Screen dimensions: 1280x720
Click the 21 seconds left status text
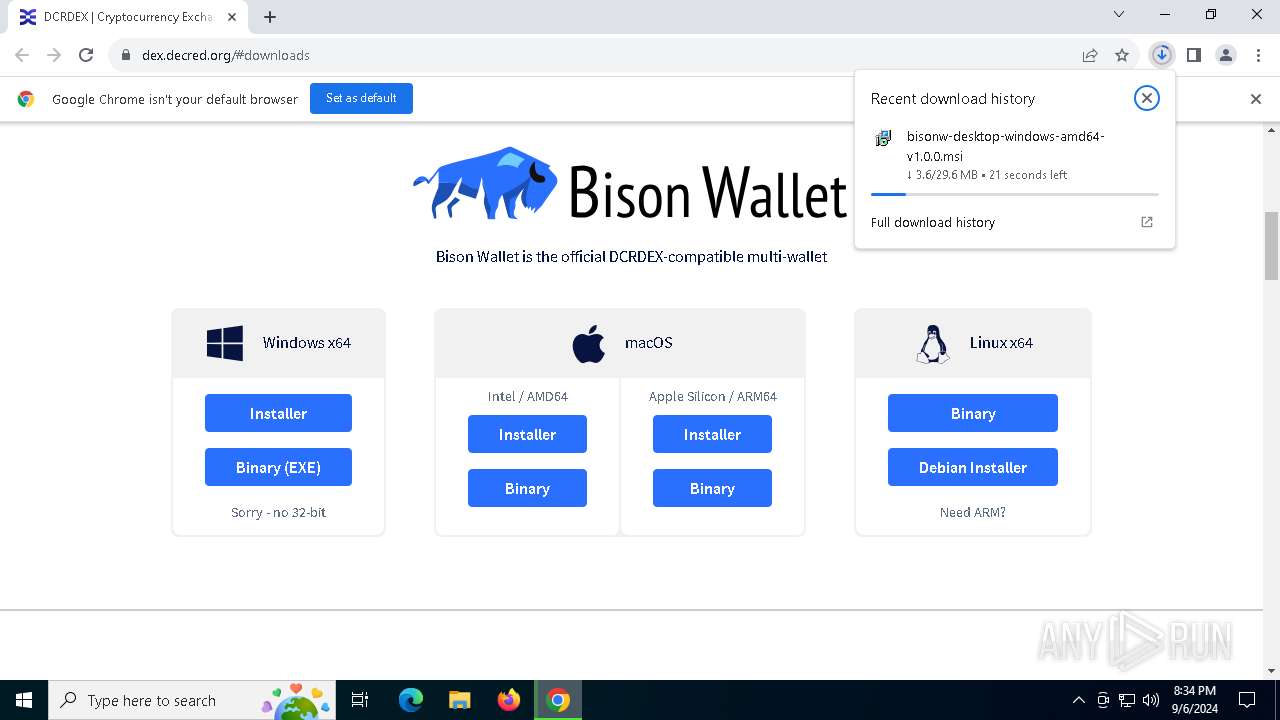point(1028,174)
